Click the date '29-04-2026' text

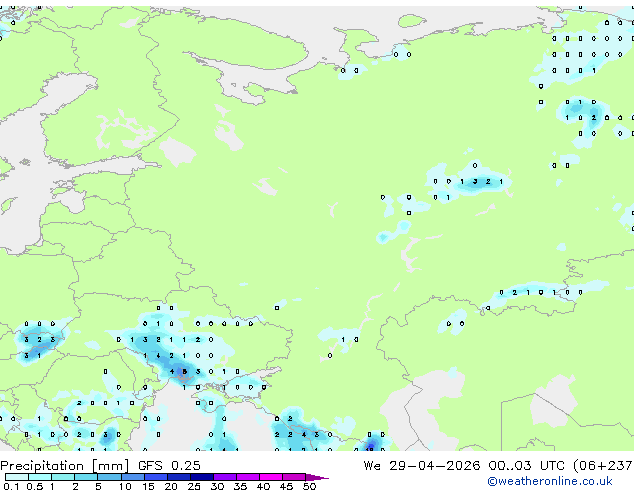[435, 465]
